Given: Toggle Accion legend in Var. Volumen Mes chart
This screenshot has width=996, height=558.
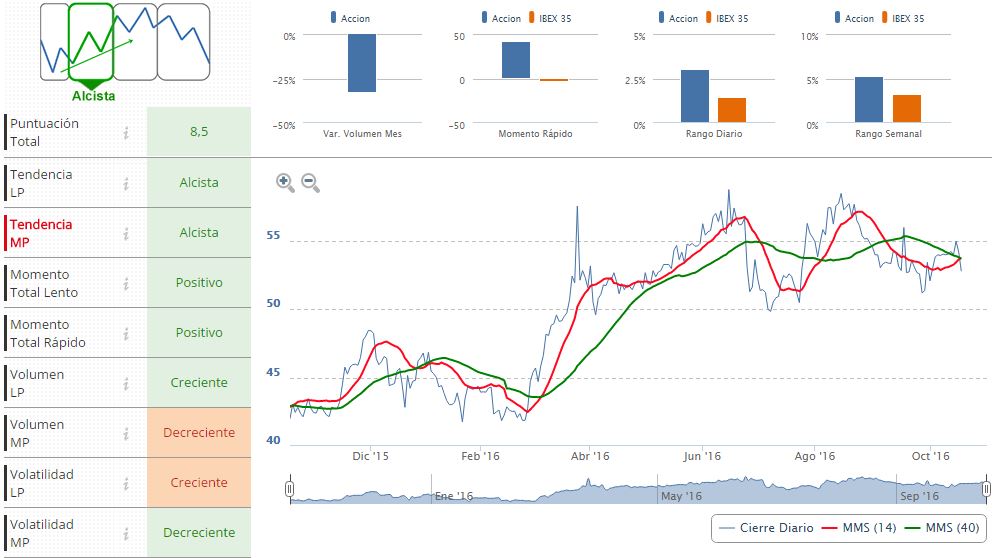Looking at the screenshot, I should 349,18.
